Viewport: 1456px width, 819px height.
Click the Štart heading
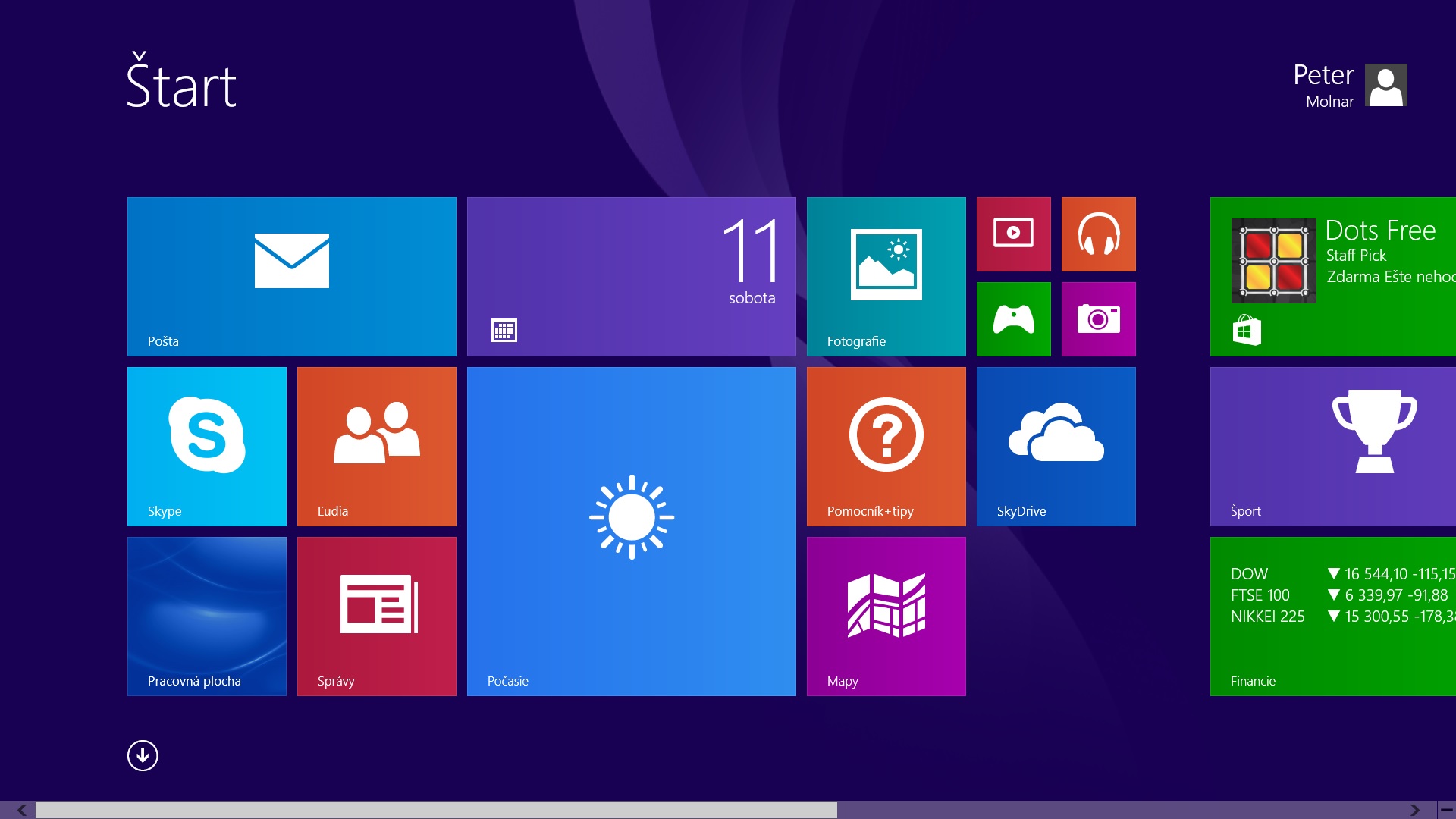point(181,81)
